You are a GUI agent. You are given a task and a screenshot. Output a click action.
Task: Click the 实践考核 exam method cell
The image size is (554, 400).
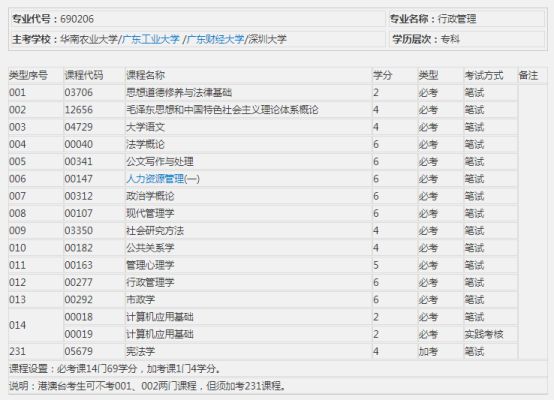484,334
